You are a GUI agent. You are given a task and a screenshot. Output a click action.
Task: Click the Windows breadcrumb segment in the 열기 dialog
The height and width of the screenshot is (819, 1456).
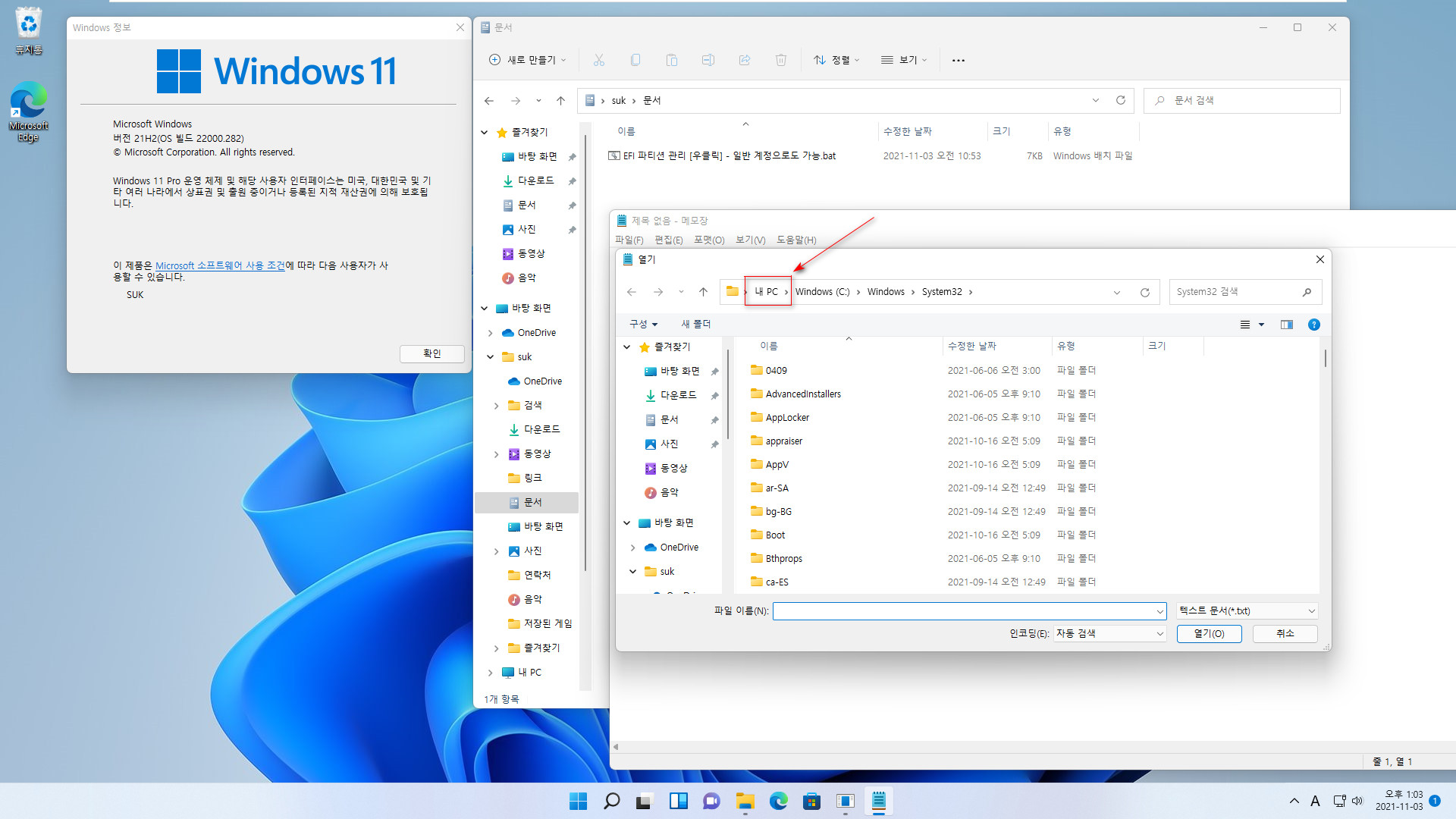(886, 292)
